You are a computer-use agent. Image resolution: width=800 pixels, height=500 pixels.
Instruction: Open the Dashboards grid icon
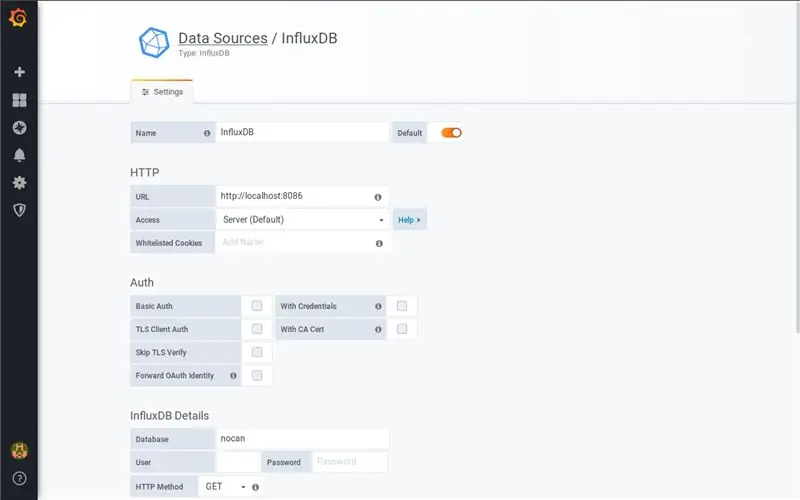[x=19, y=100]
